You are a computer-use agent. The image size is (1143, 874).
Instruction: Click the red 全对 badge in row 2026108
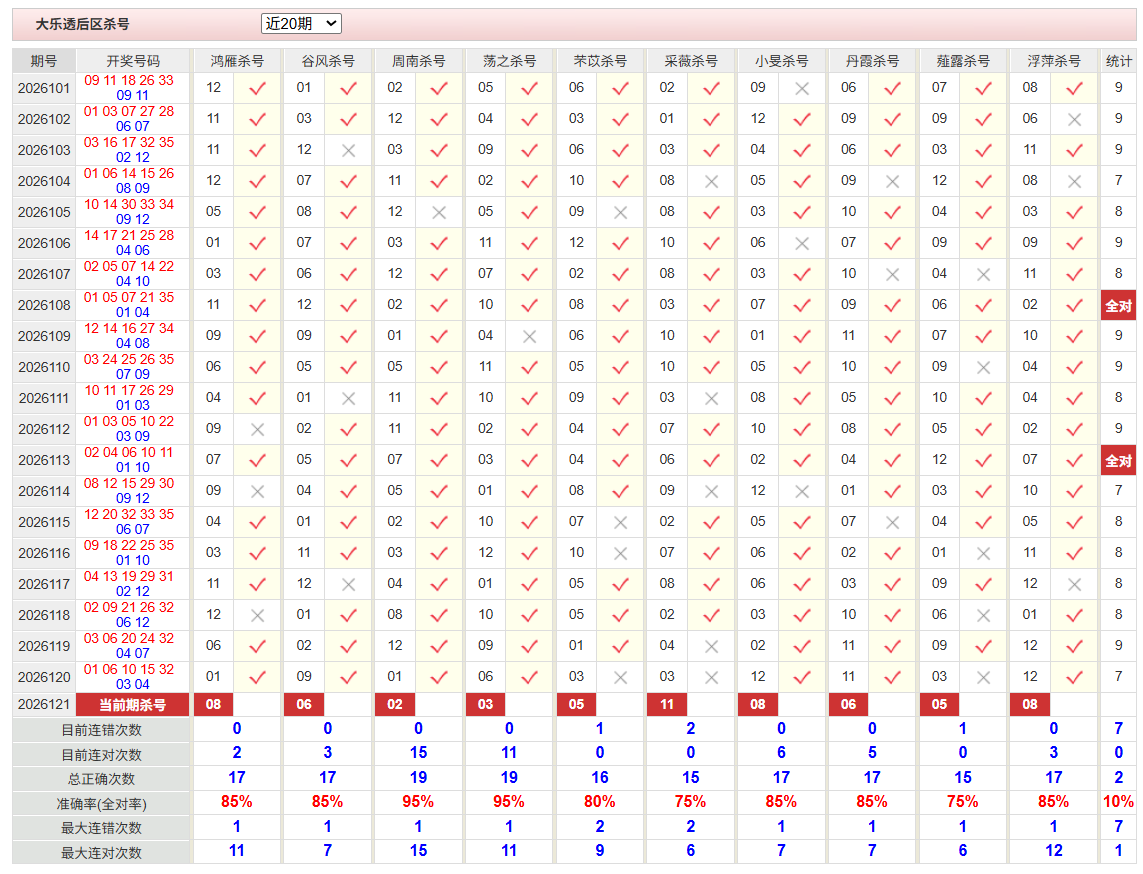pos(1118,306)
